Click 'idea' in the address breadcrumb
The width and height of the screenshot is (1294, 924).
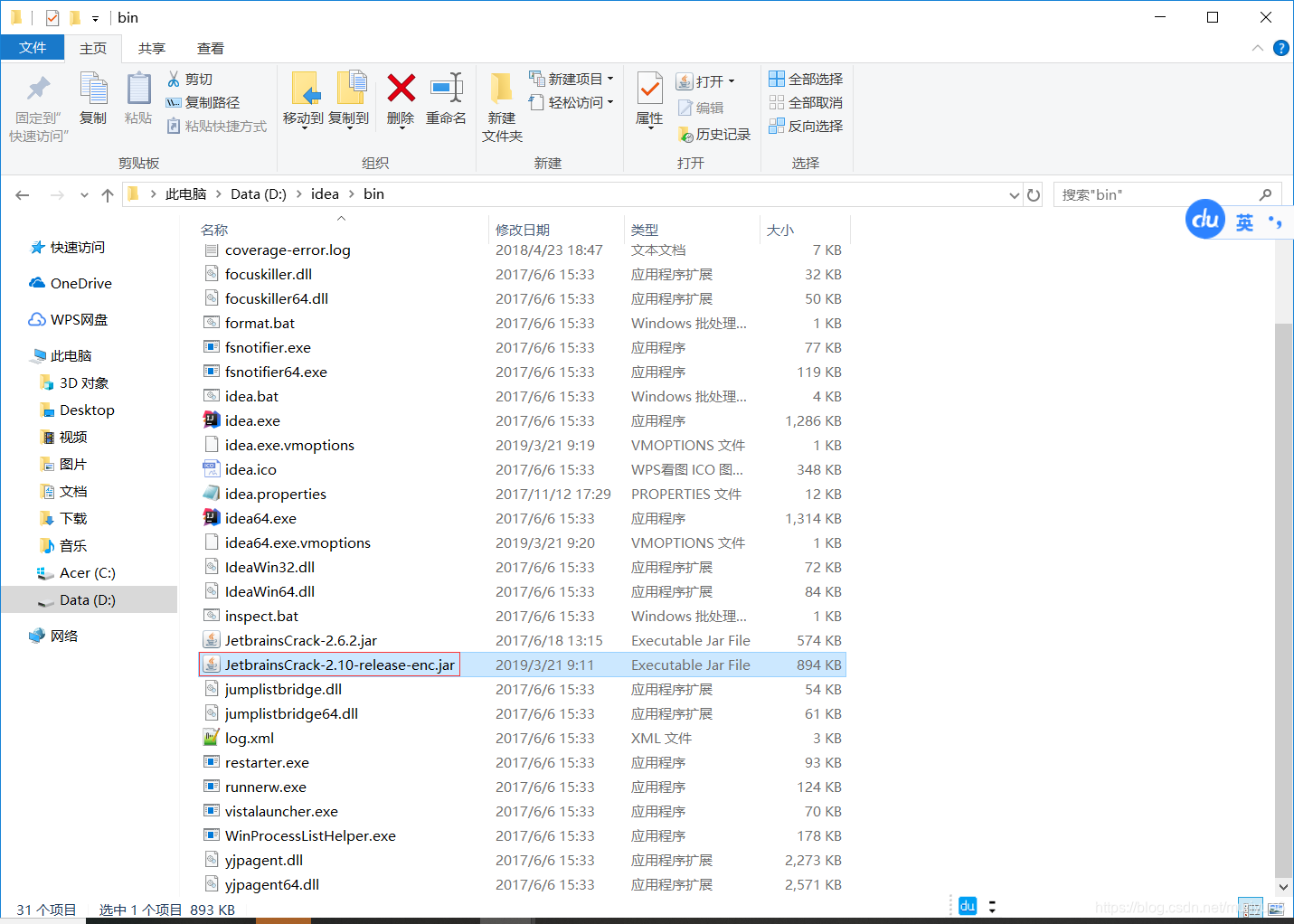pyautogui.click(x=325, y=194)
